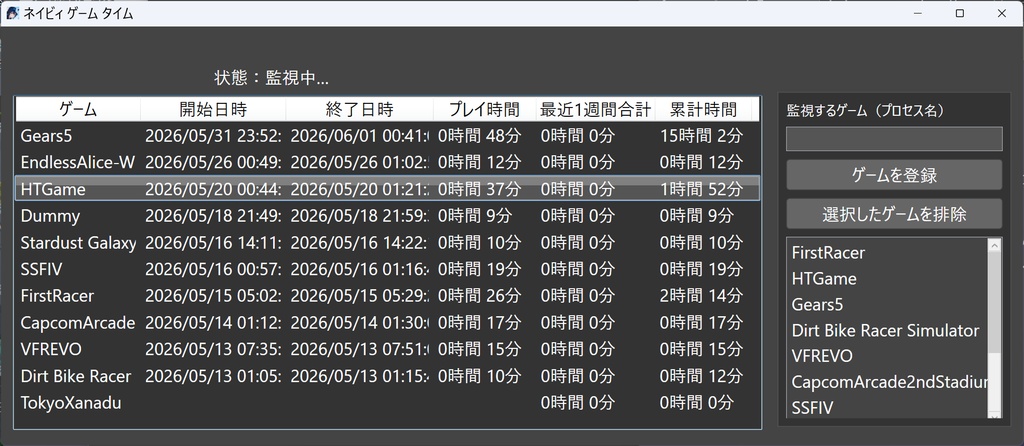The height and width of the screenshot is (446, 1024).
Task: Click the 1時間 52分 cumulative time cell
Action: tap(701, 189)
